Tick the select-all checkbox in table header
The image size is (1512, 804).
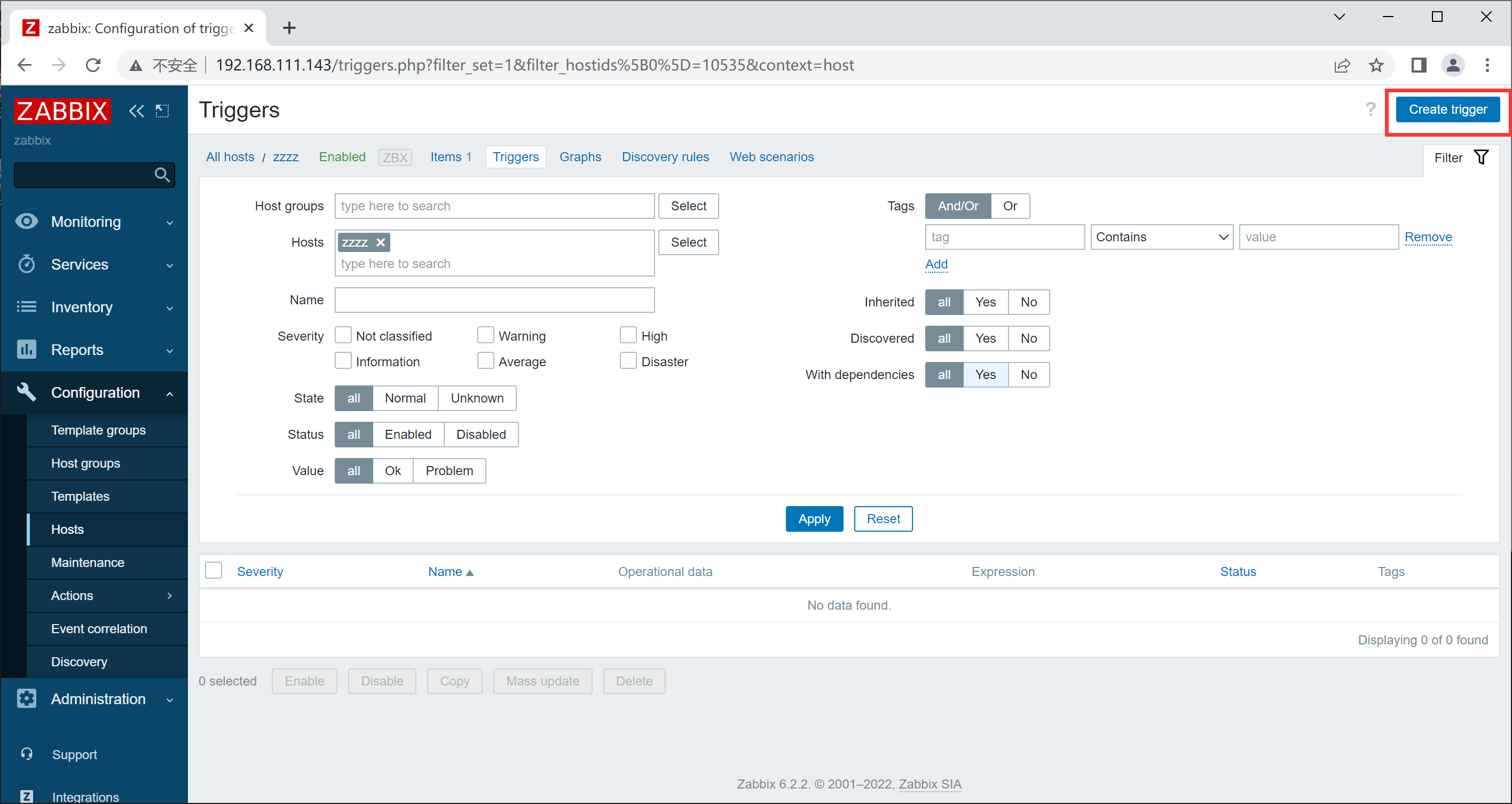pos(214,570)
